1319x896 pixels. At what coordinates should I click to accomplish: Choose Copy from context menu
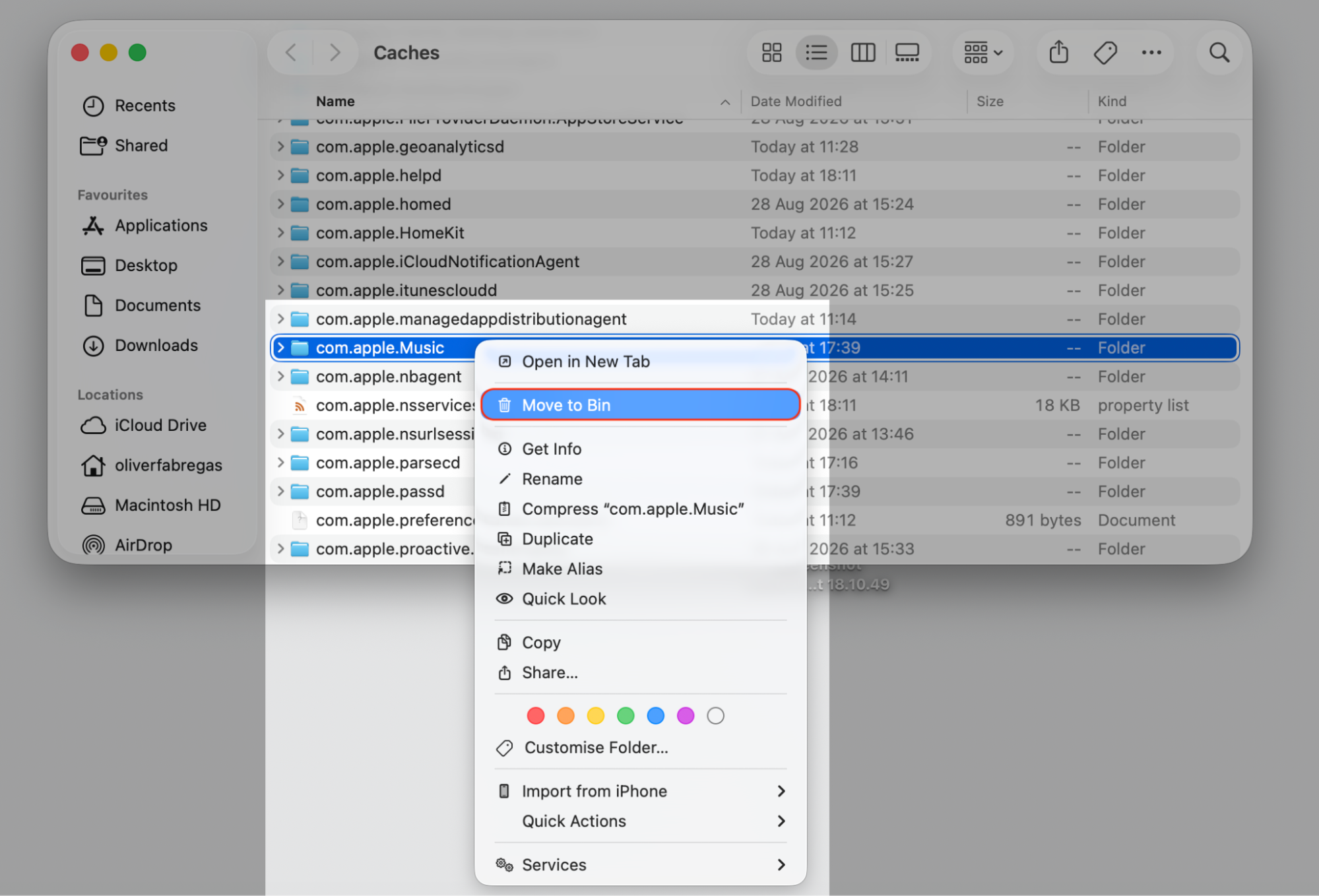[x=640, y=643]
